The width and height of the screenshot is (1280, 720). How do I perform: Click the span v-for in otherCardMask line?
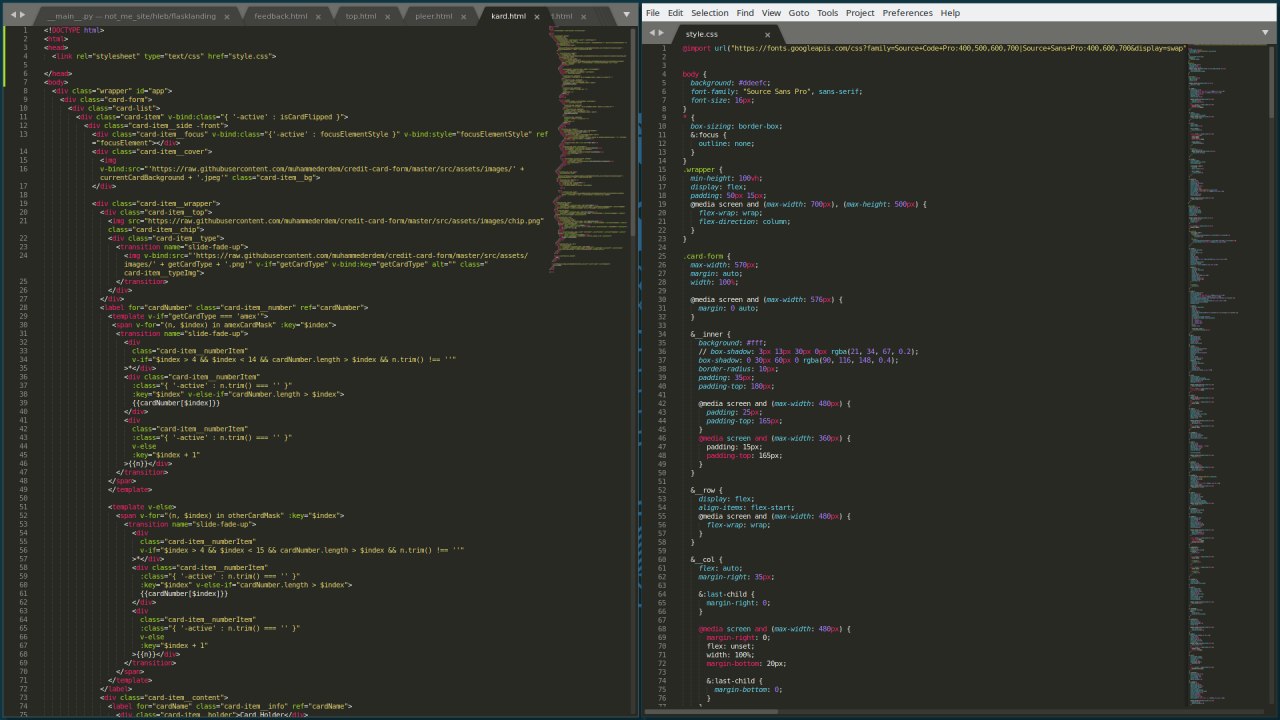pyautogui.click(x=230, y=516)
